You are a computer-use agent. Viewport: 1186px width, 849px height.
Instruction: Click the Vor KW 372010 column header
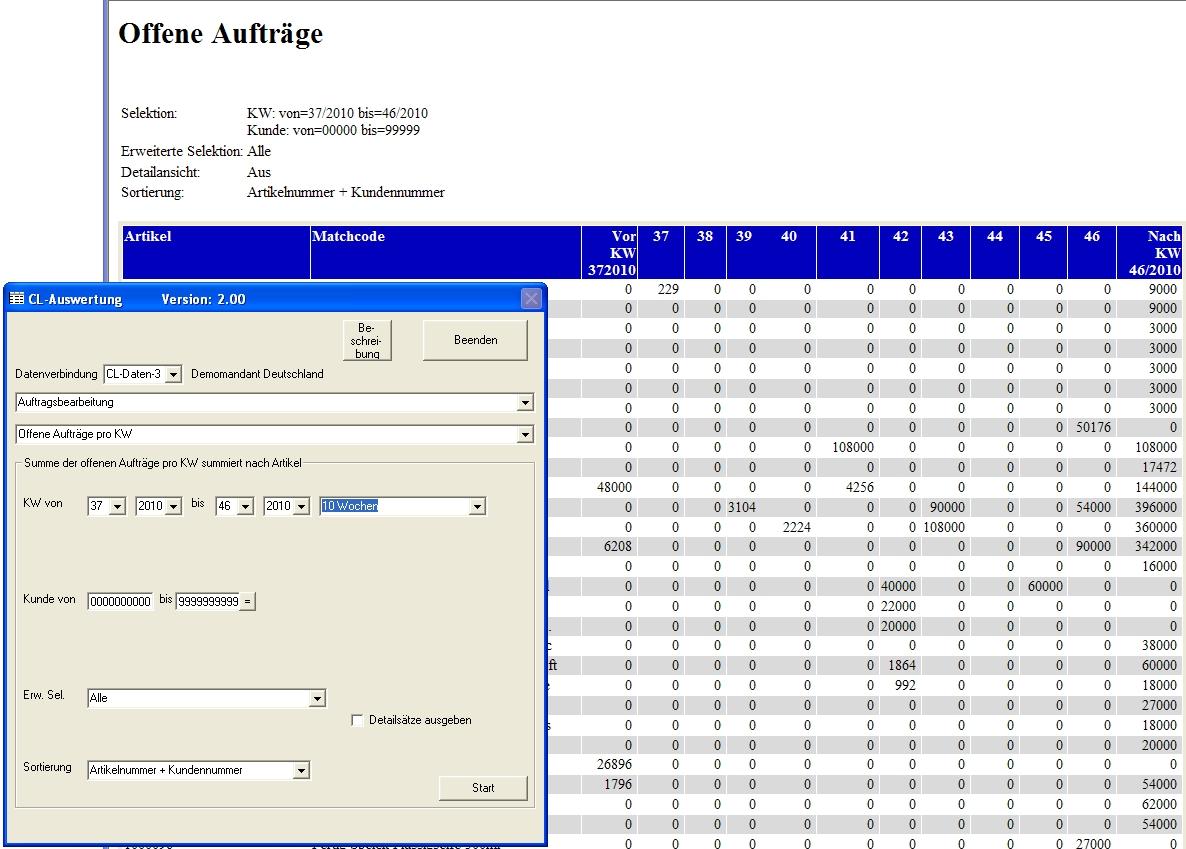coord(611,253)
